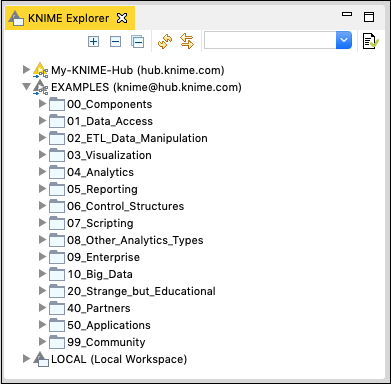Click the 08_Other_Analytics_Types folder icon
Image resolution: width=391 pixels, height=384 pixels.
tap(57, 240)
